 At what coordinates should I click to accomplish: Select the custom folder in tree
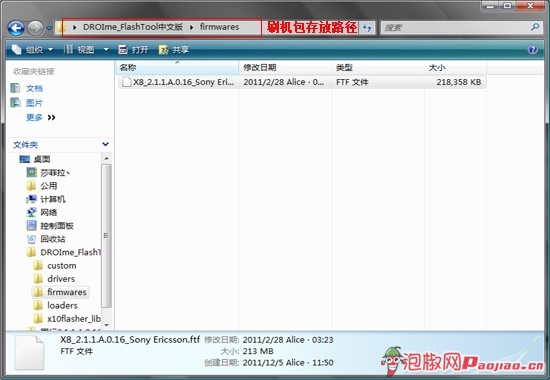tap(62, 266)
